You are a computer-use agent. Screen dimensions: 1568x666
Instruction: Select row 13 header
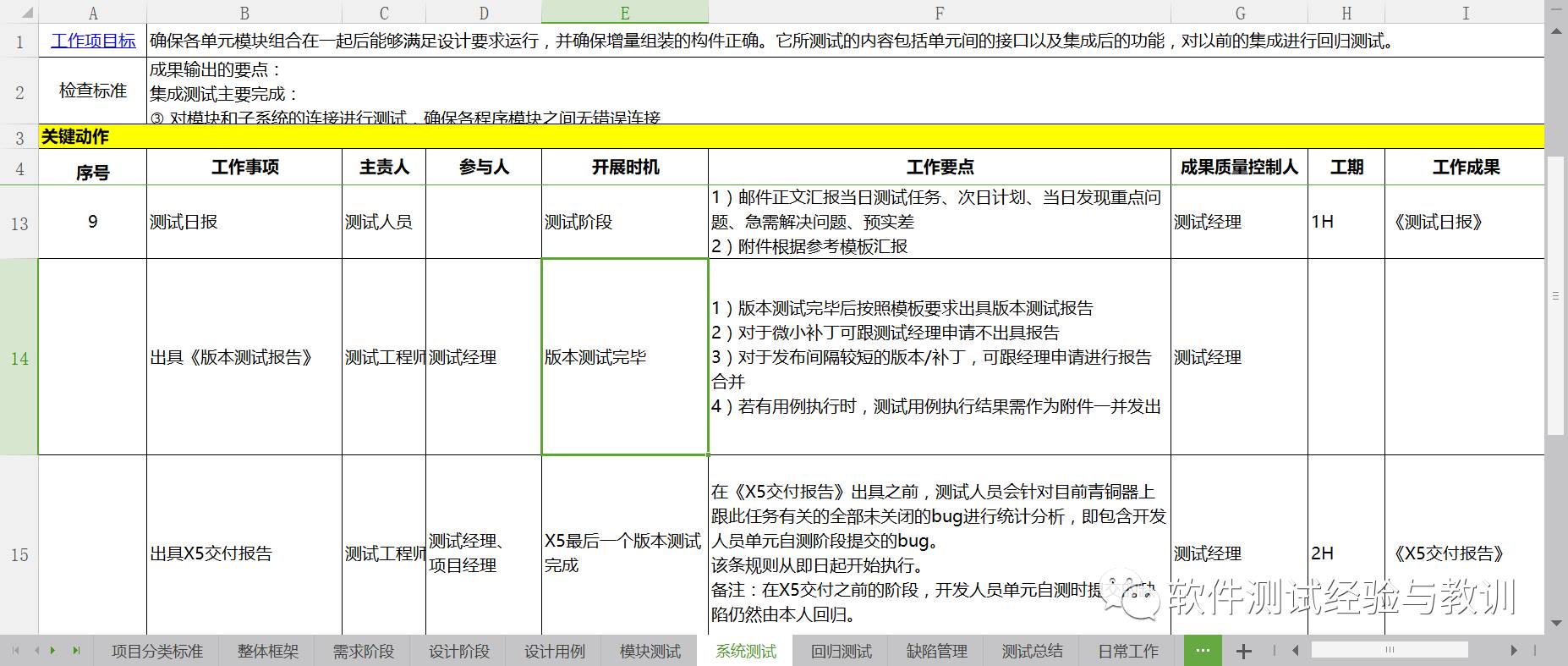coord(19,223)
